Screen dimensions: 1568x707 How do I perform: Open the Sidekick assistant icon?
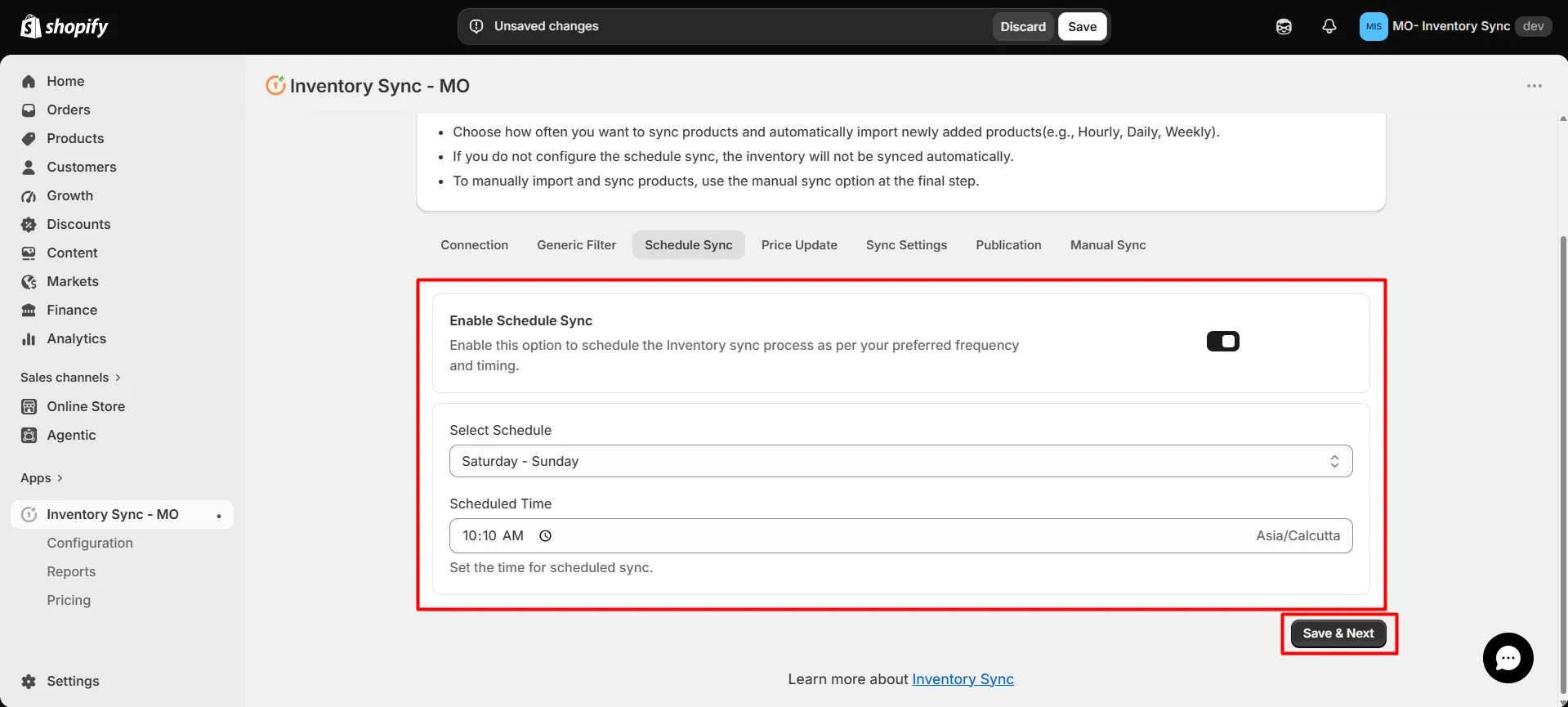(1284, 27)
